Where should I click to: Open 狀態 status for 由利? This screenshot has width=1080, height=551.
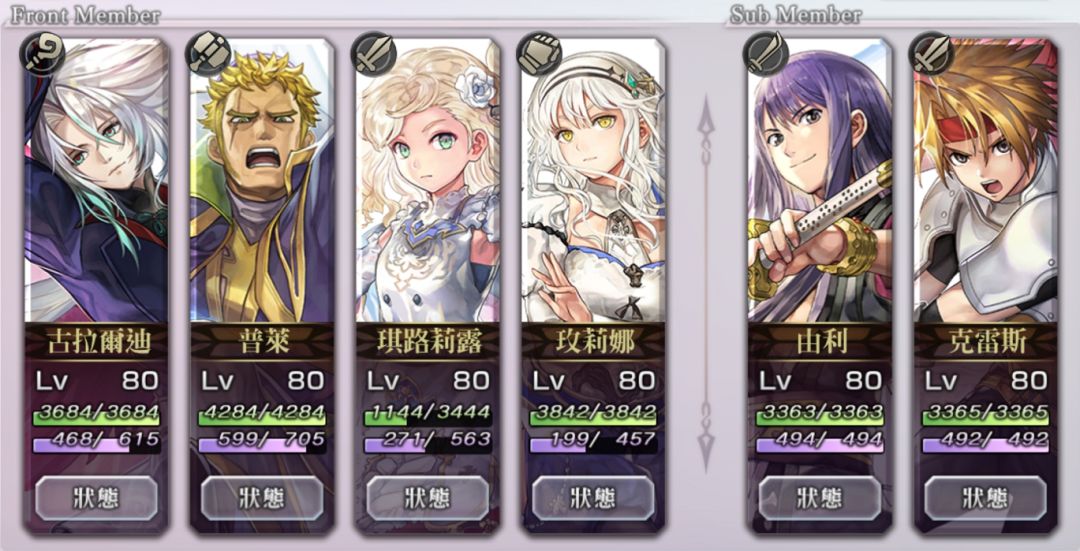[x=820, y=497]
